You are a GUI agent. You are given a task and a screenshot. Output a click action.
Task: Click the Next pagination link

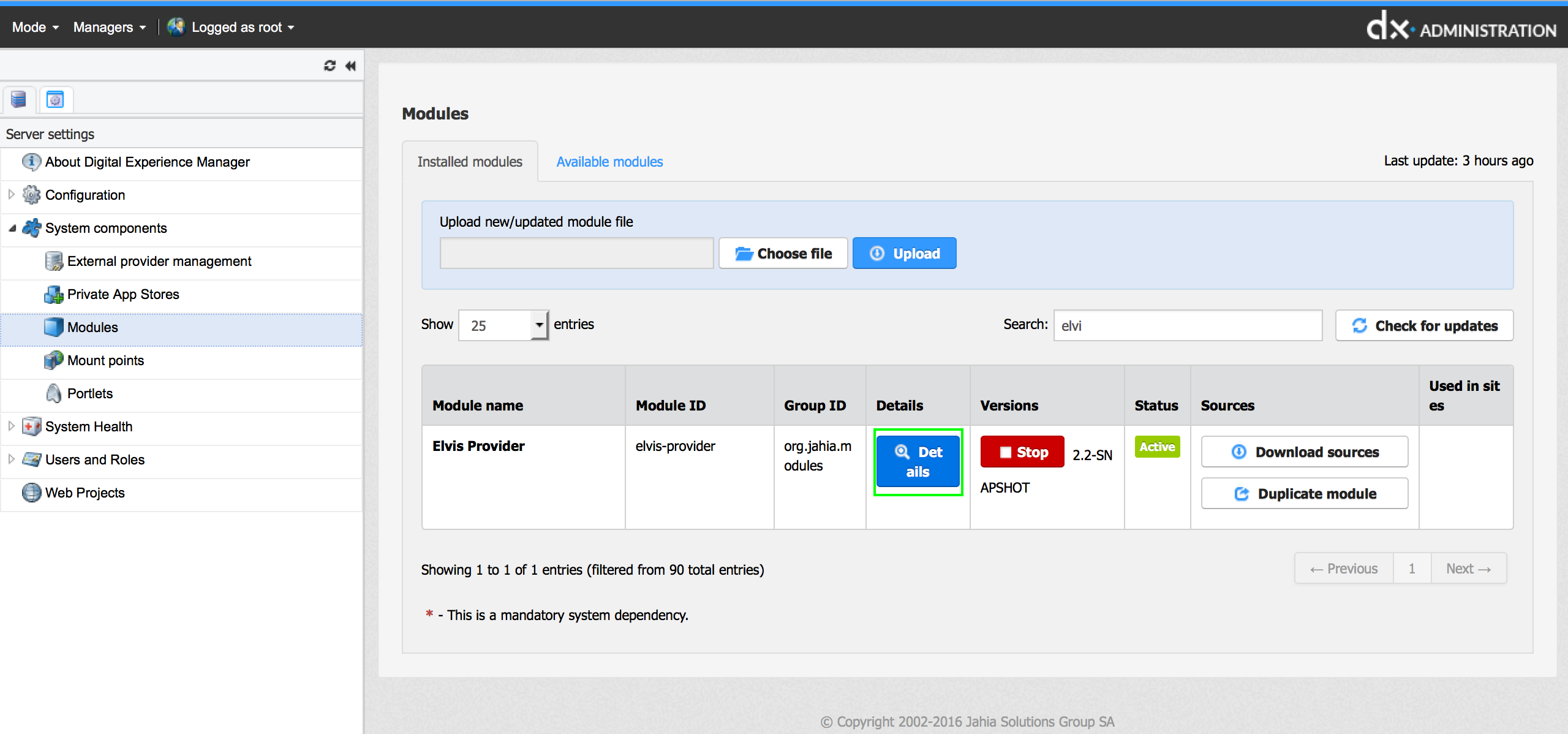[1469, 569]
